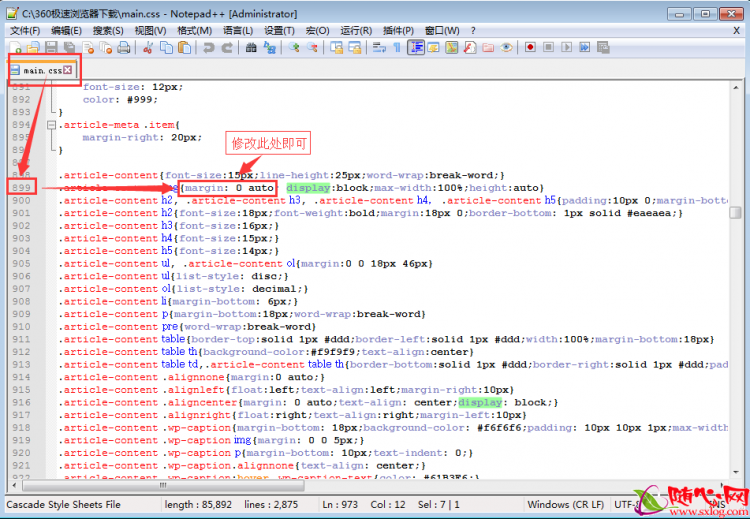750x519 pixels.
Task: Click the Close All documents icon
Action: click(106, 47)
